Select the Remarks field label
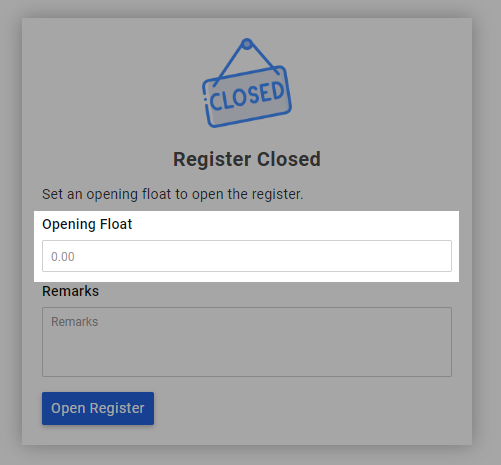 [70, 291]
